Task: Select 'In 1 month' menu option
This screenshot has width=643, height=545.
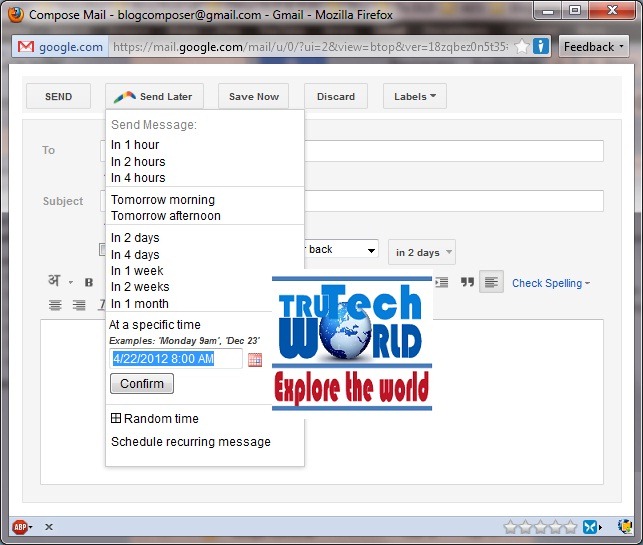Action: click(x=139, y=304)
